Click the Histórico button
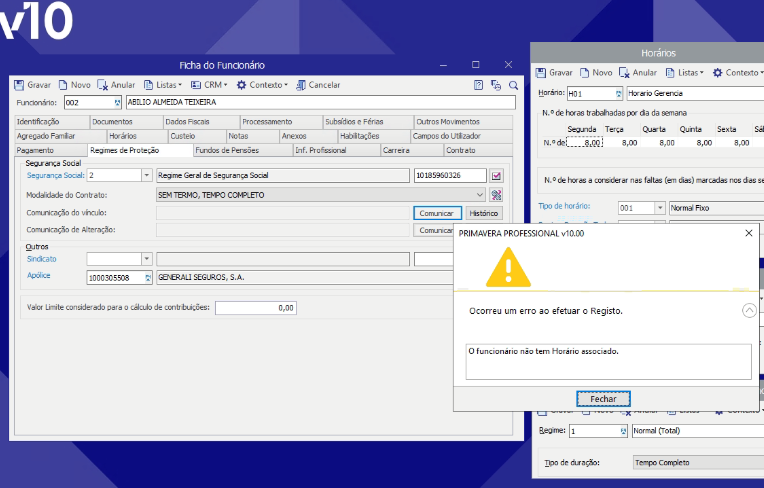Screen dimensions: 764x488 tap(484, 213)
